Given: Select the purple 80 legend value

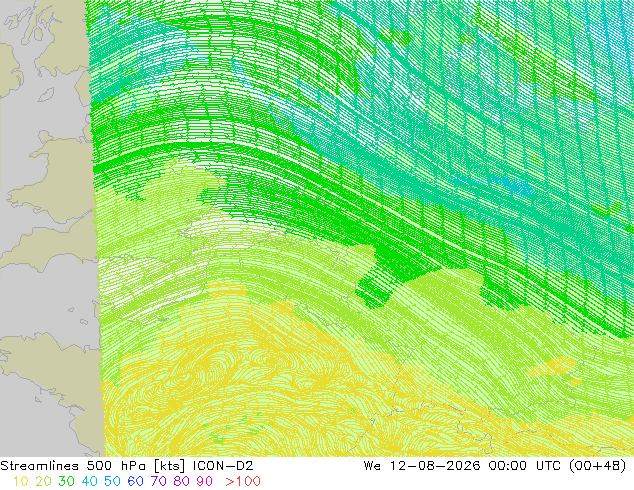Looking at the screenshot, I should pyautogui.click(x=182, y=481).
